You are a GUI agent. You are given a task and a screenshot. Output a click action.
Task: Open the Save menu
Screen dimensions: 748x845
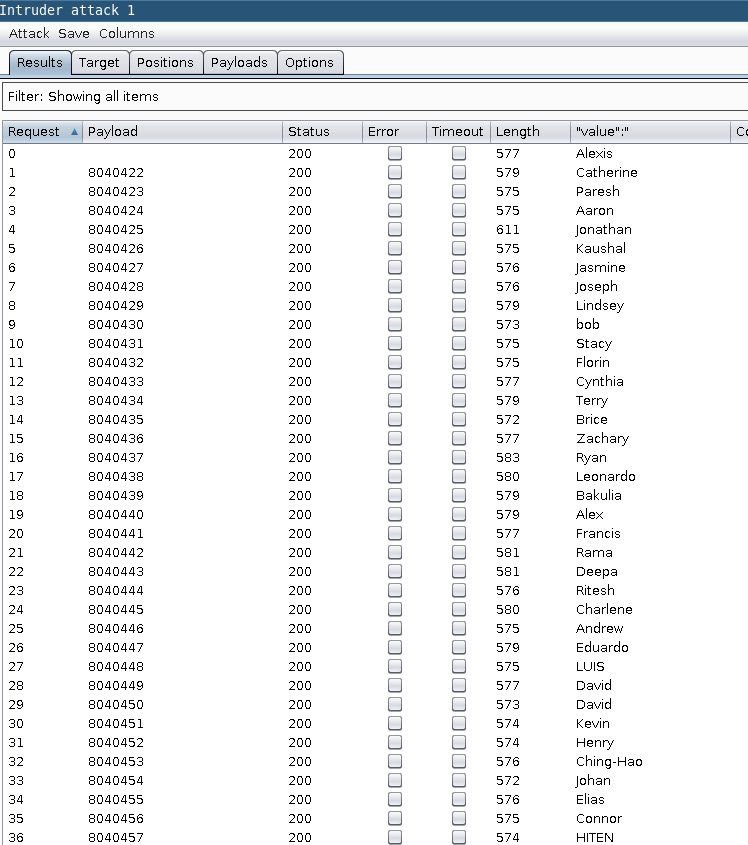pos(74,33)
